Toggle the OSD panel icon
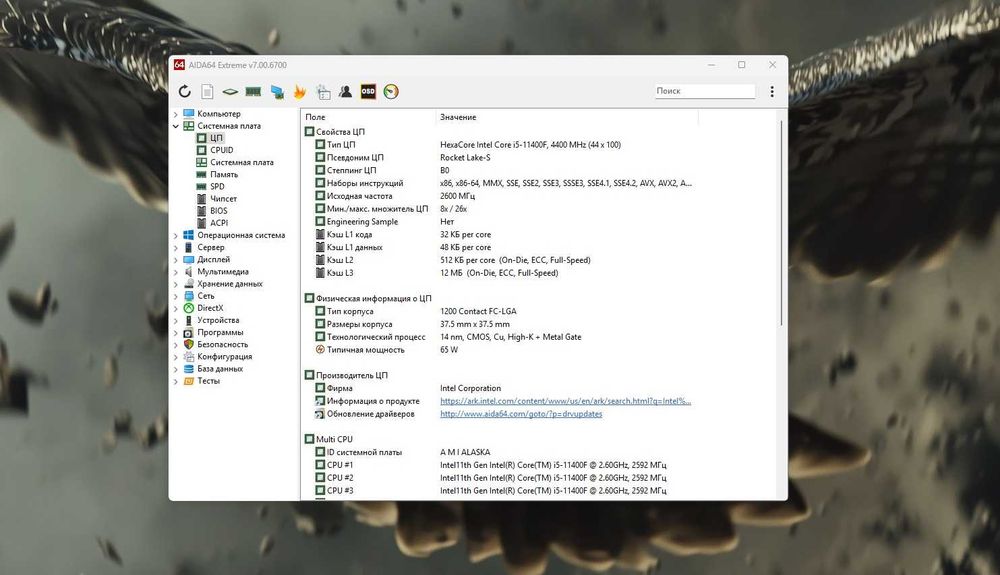Image resolution: width=1000 pixels, height=575 pixels. (368, 91)
